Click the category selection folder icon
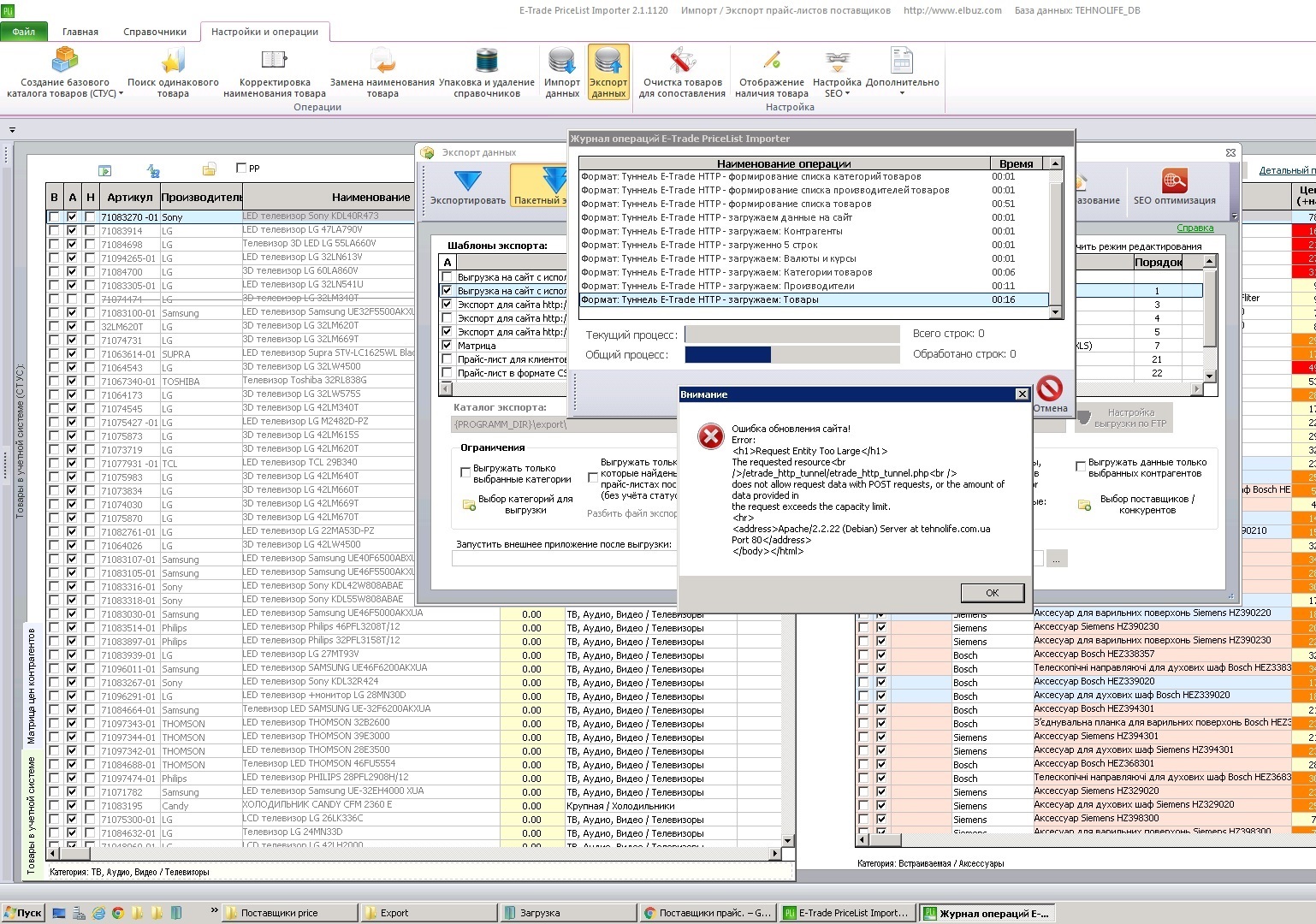 [469, 506]
